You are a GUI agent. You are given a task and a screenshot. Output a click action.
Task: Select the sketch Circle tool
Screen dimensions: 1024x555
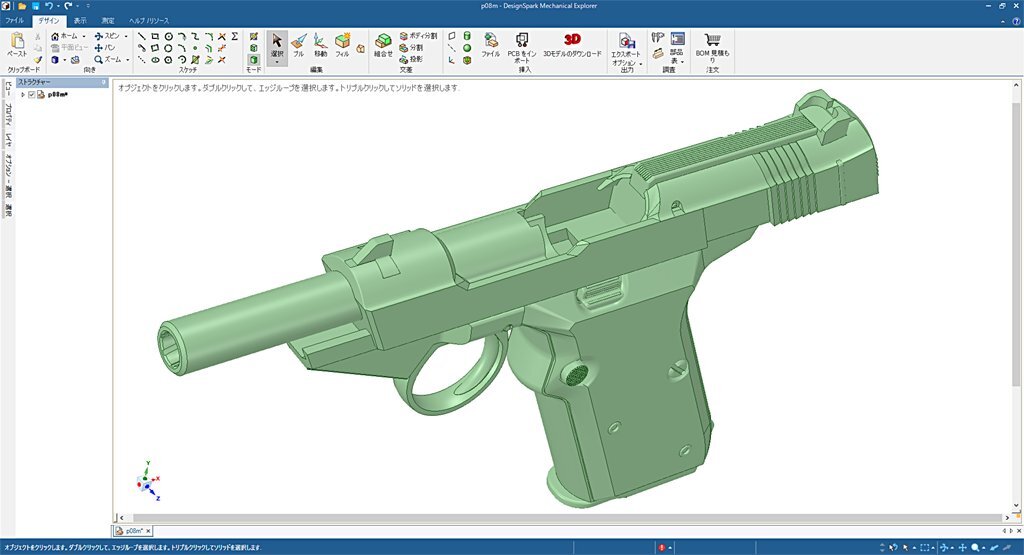(168, 37)
